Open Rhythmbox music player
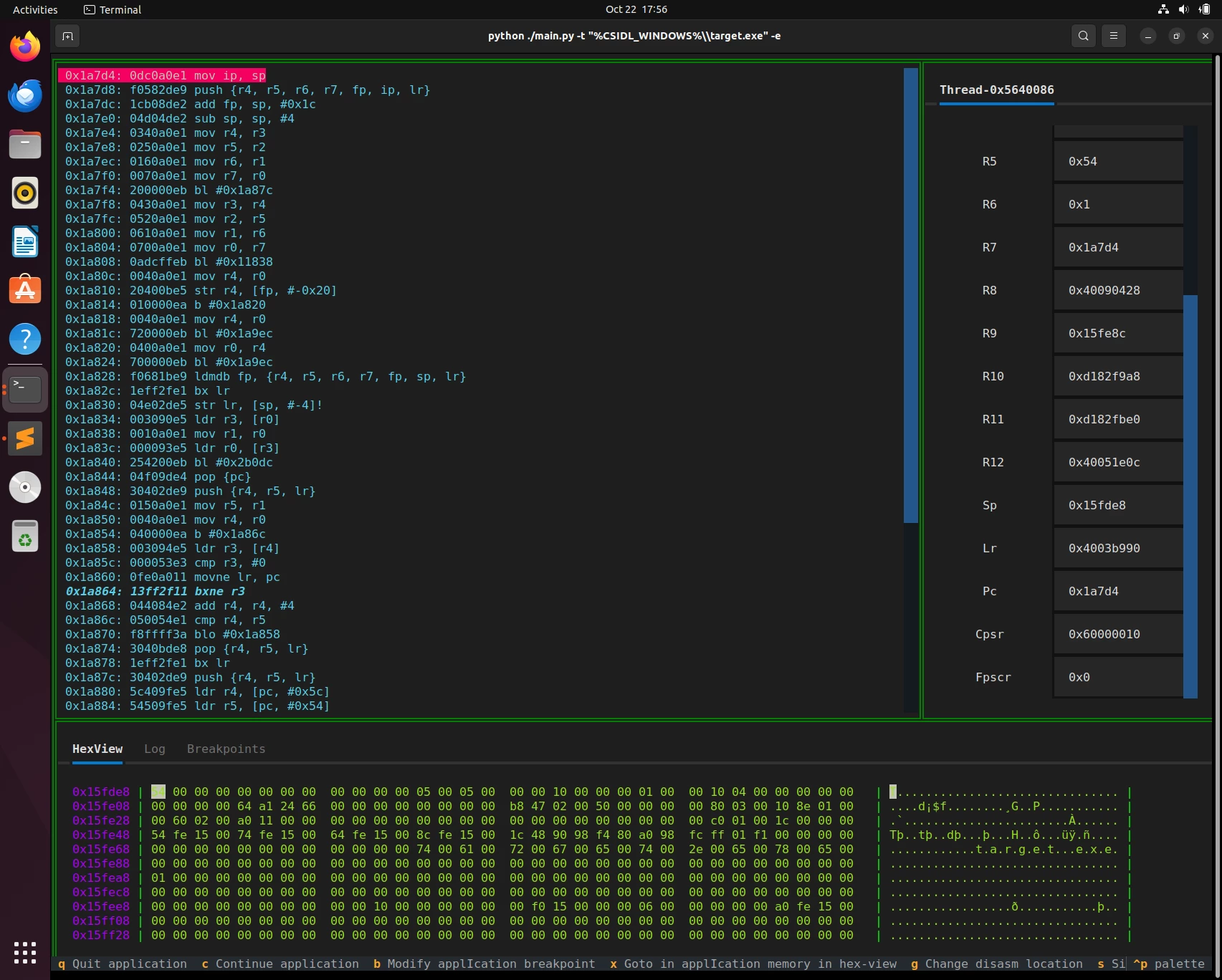The width and height of the screenshot is (1222, 980). (25, 193)
